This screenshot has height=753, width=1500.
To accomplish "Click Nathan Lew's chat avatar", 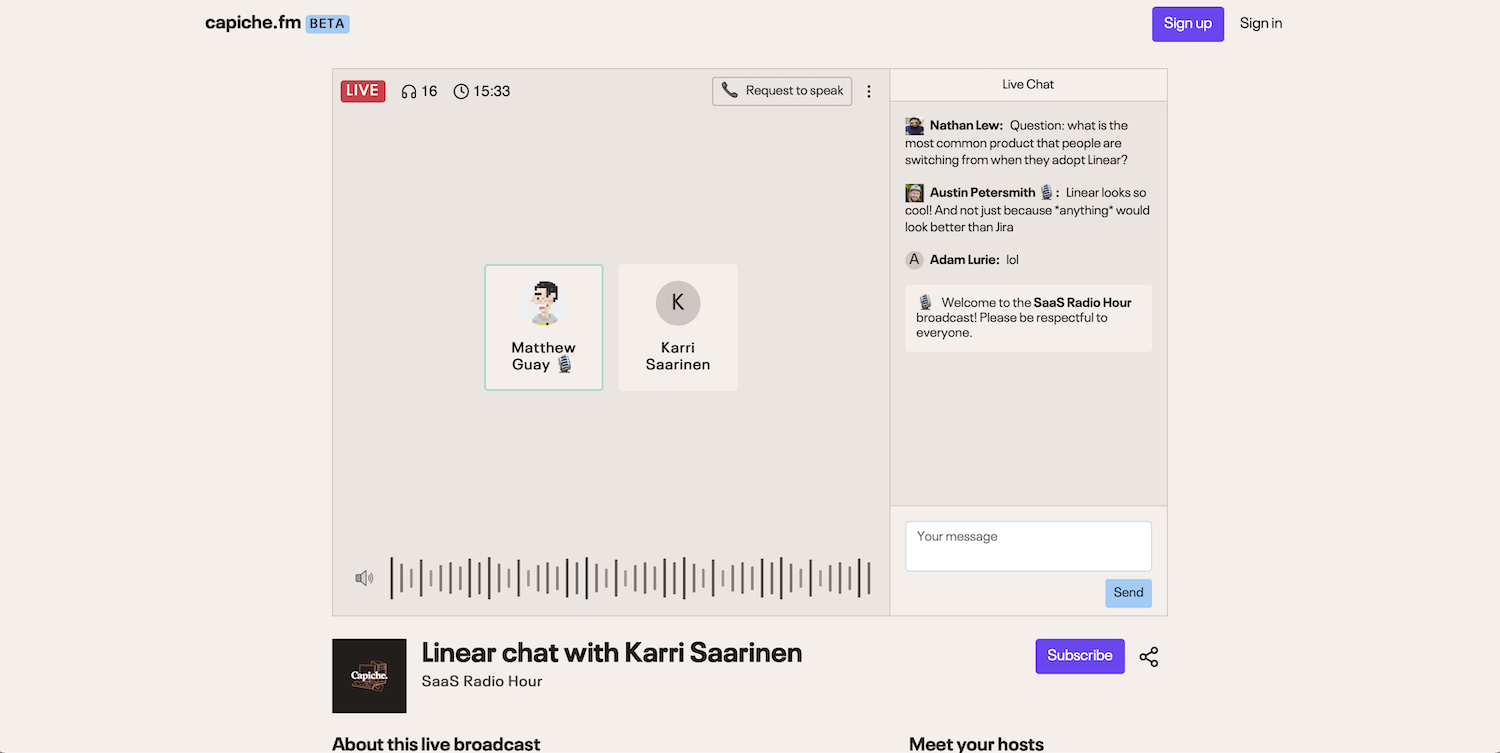I will click(914, 126).
